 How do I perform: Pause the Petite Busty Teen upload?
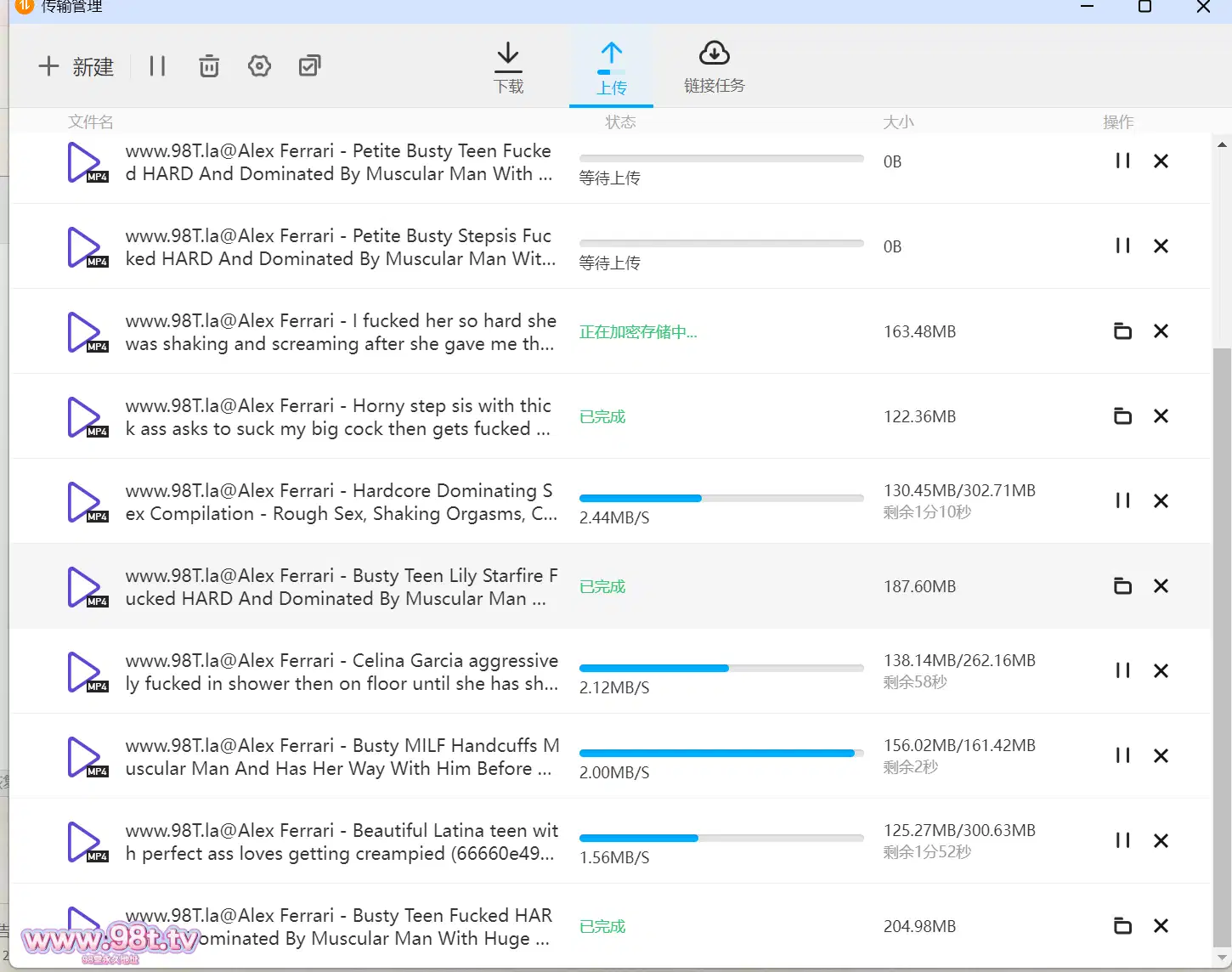1122,161
